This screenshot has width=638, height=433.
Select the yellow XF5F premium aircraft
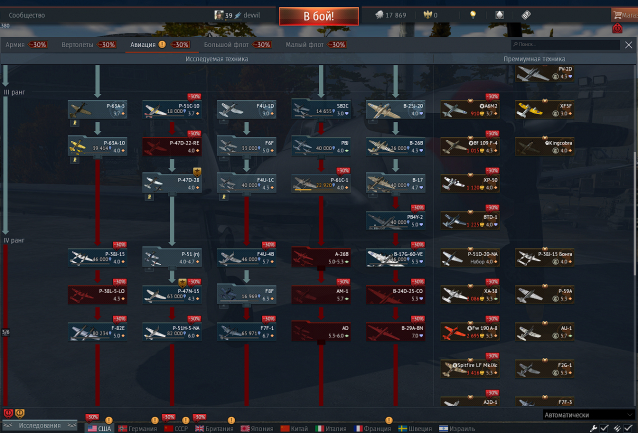click(x=545, y=110)
